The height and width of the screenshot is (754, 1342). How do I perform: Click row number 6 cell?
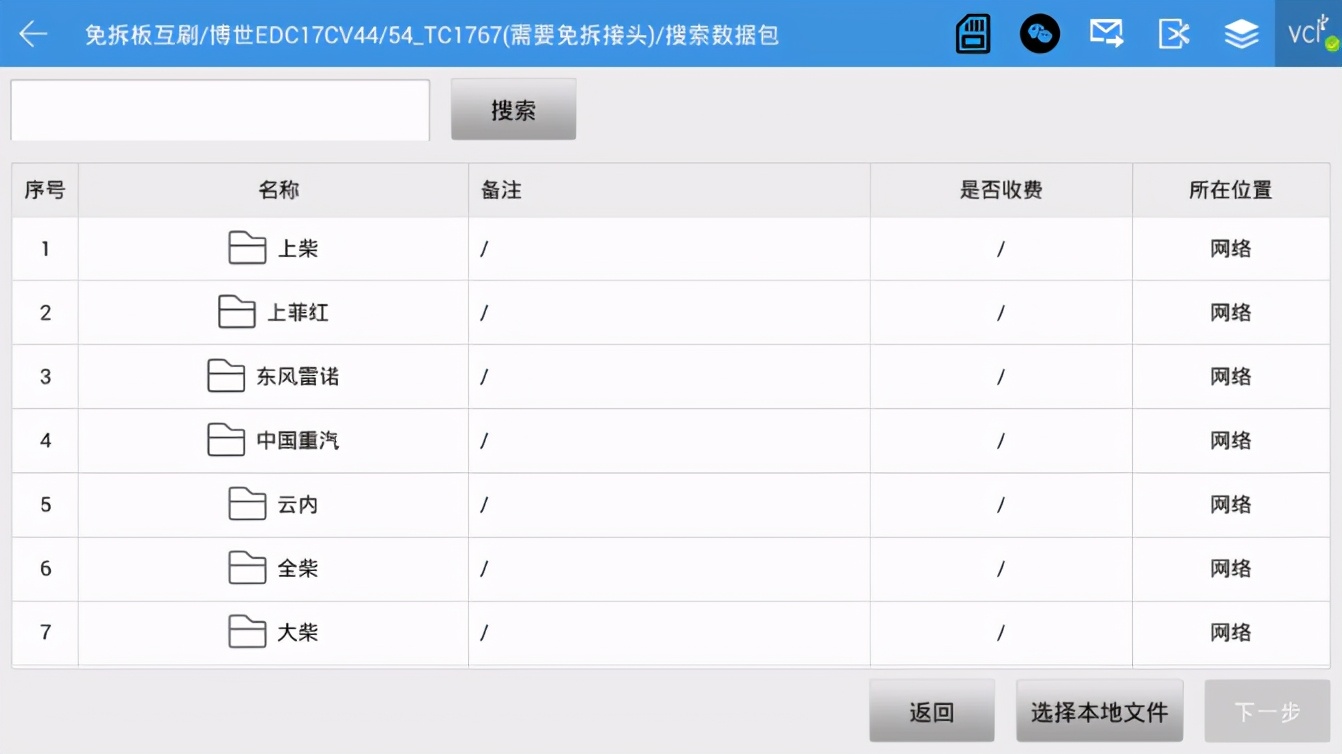click(x=45, y=569)
